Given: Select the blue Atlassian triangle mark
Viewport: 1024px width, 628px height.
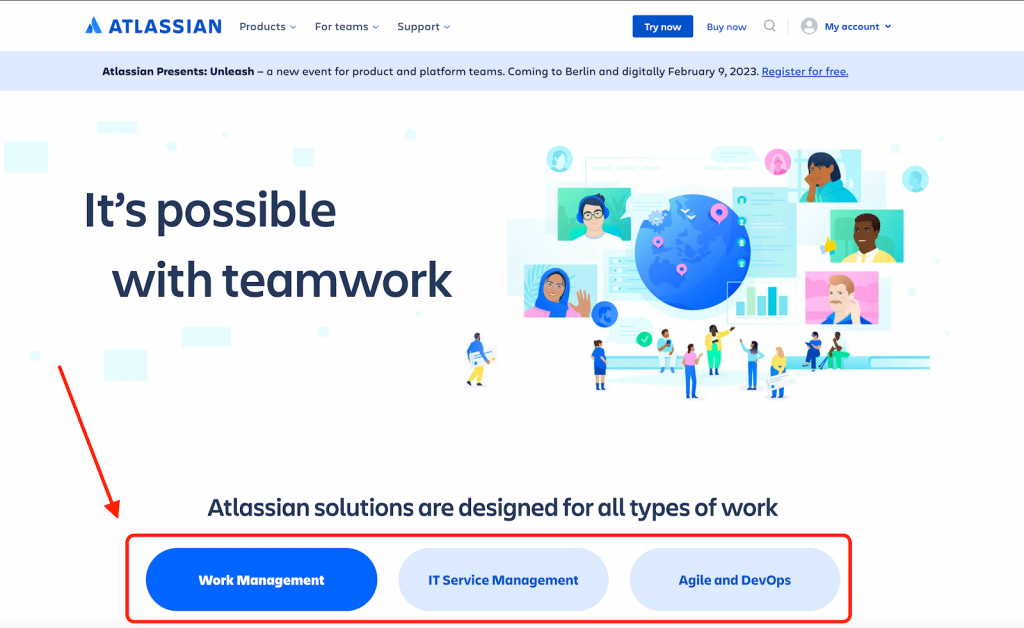Looking at the screenshot, I should point(93,26).
